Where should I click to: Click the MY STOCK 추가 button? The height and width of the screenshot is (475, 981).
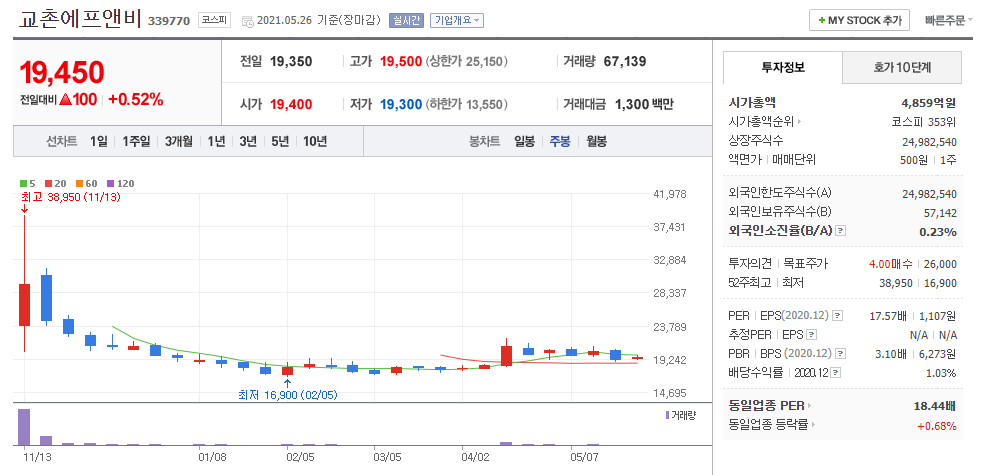pos(859,20)
